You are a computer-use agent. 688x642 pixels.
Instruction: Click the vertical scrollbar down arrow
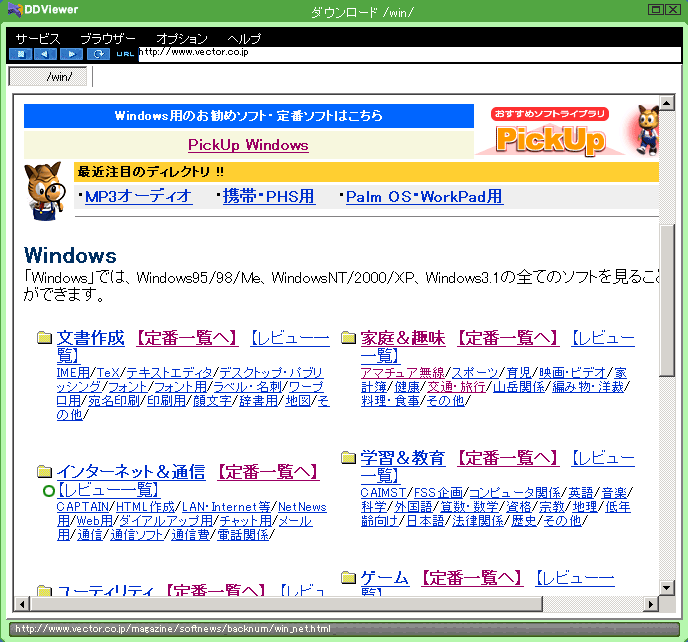(667, 588)
